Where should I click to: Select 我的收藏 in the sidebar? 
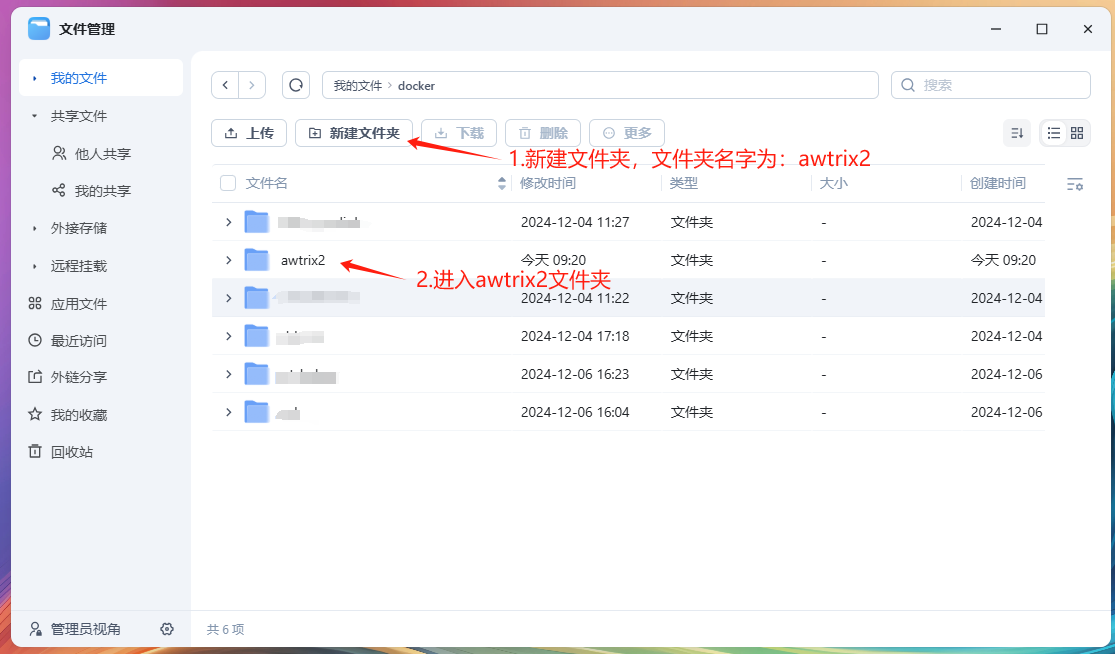pyautogui.click(x=78, y=415)
